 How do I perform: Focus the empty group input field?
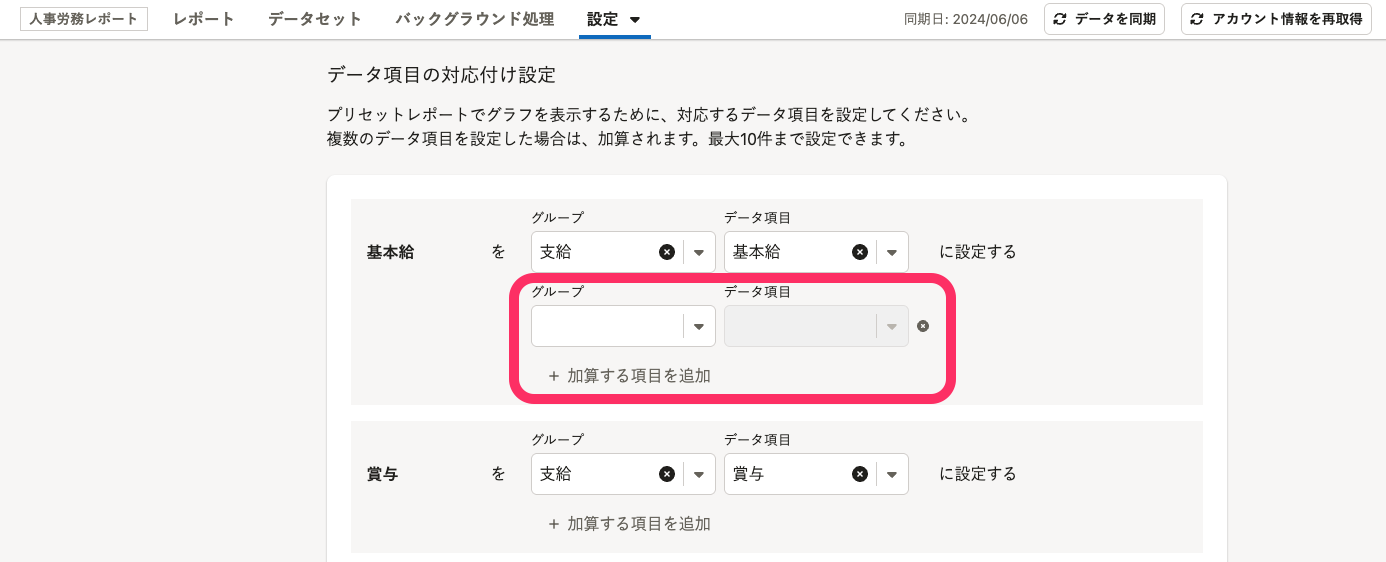pyautogui.click(x=607, y=326)
